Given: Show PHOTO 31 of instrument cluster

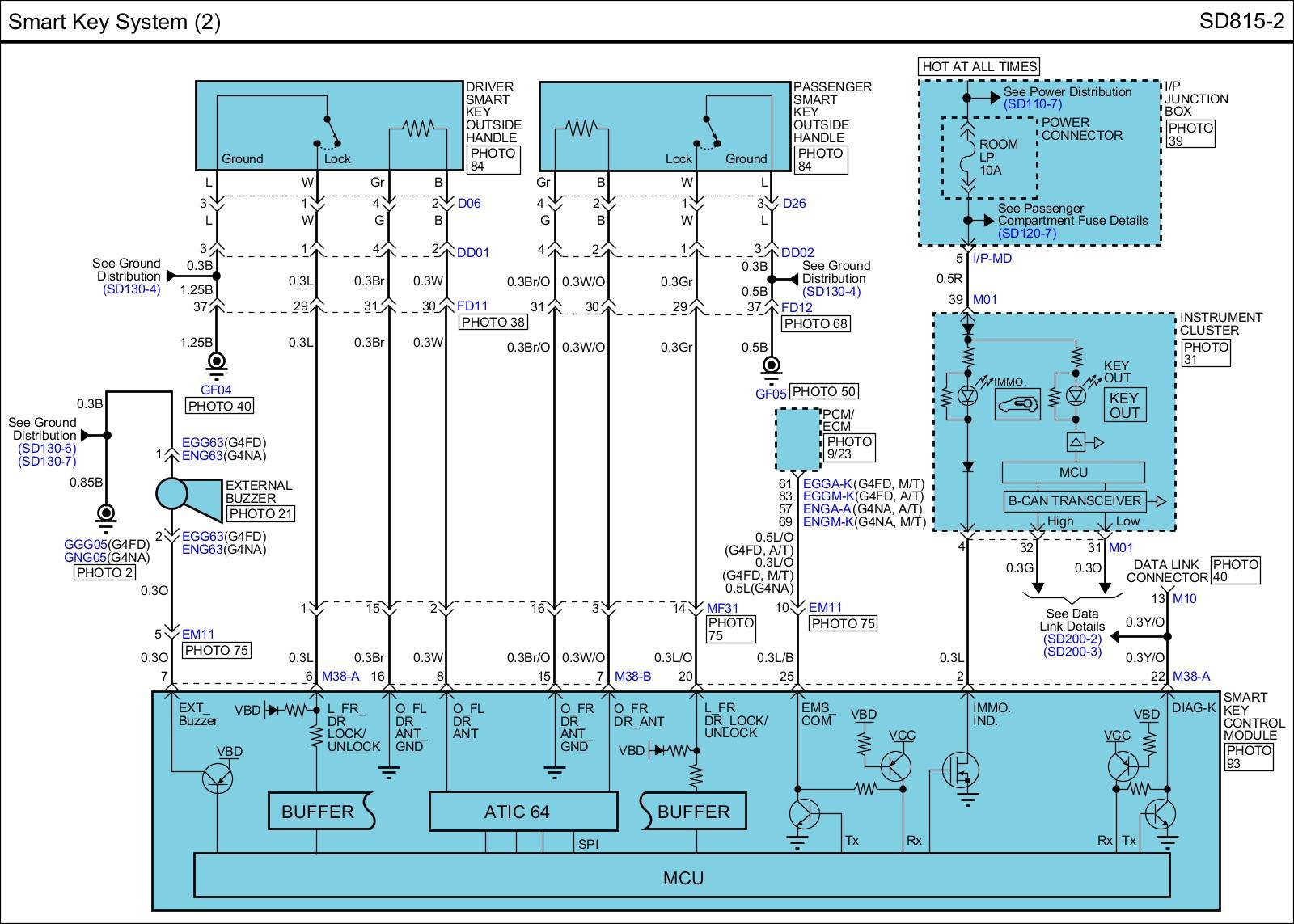Looking at the screenshot, I should [1206, 352].
